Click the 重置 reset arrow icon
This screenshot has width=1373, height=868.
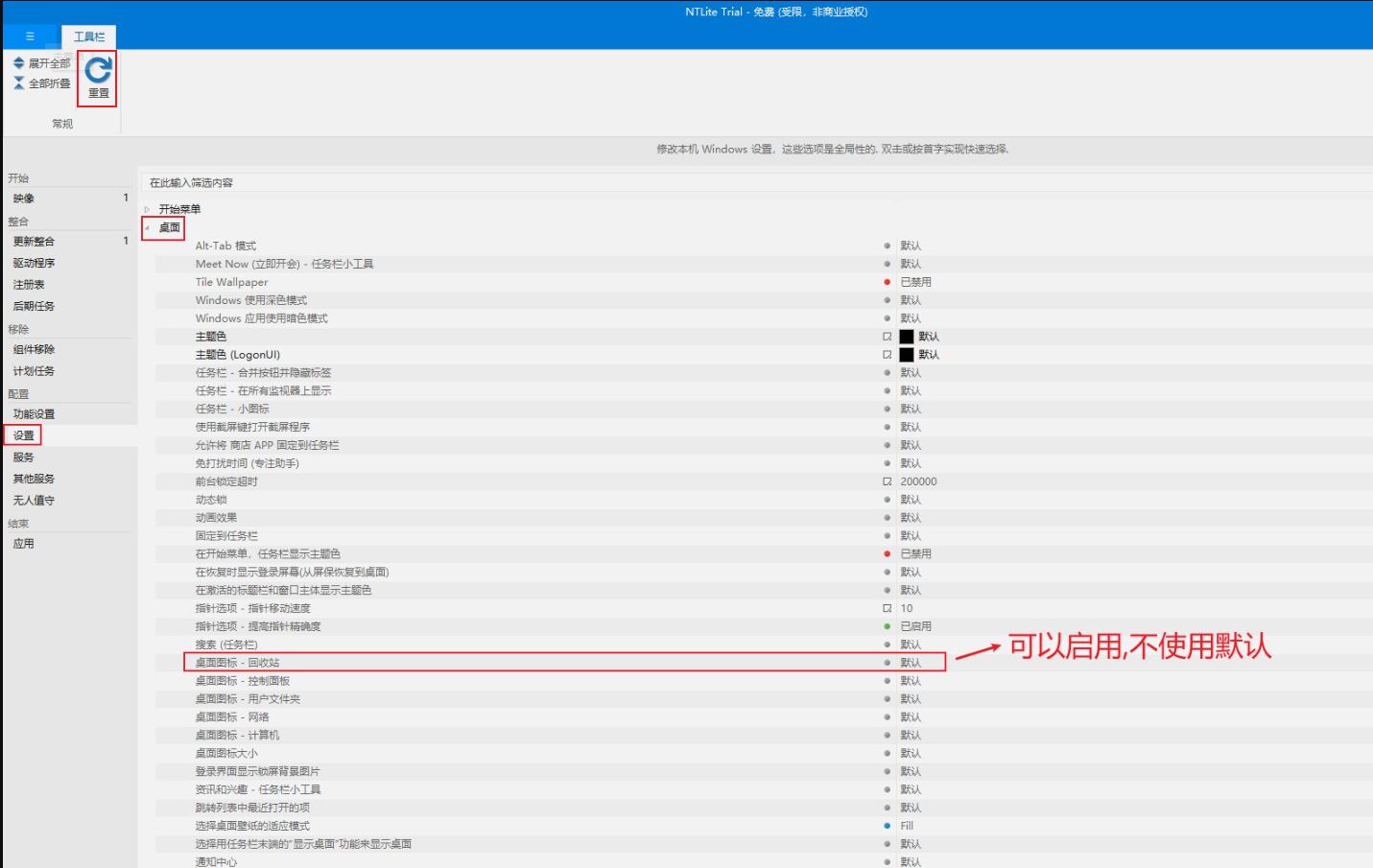(98, 70)
